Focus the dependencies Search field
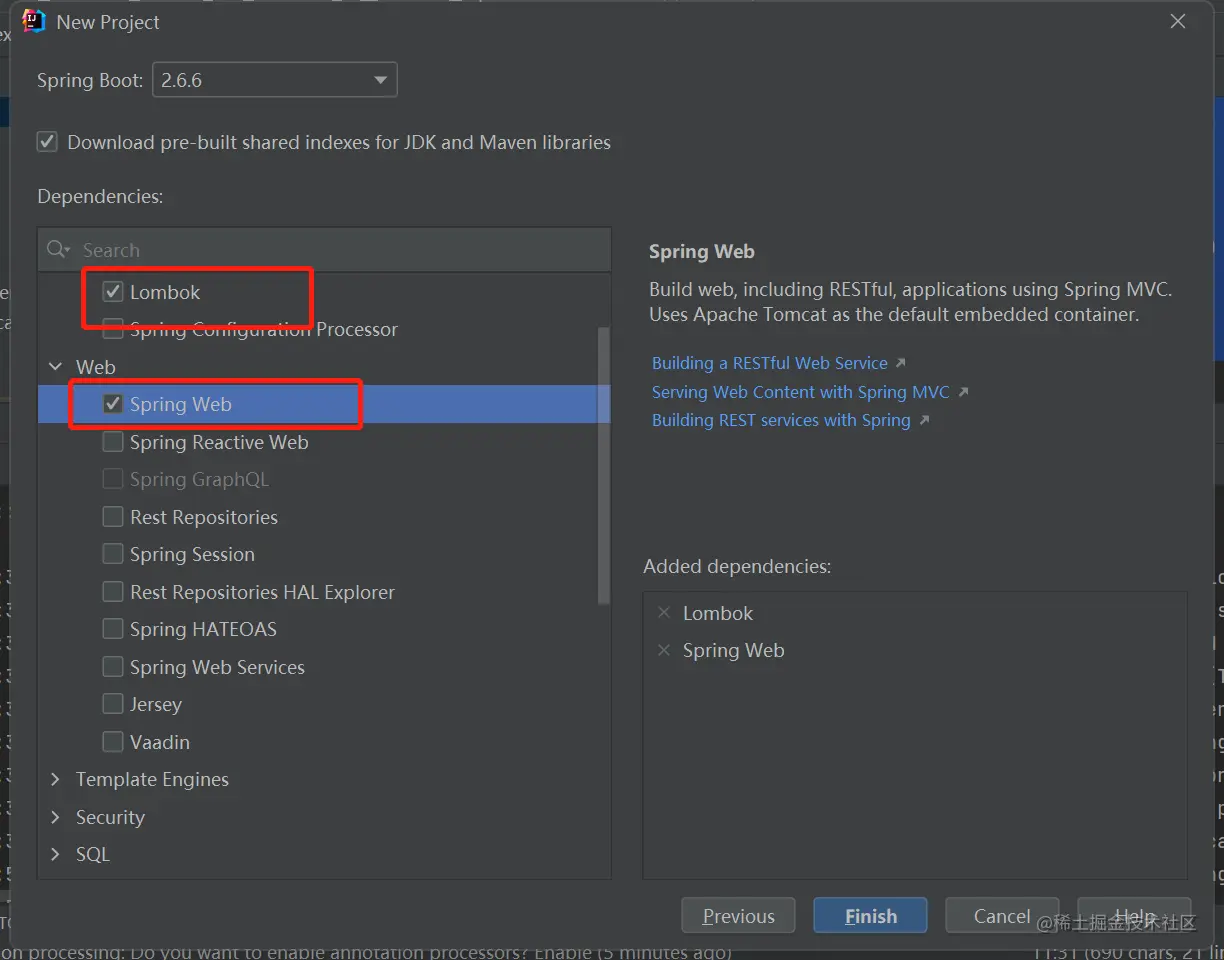 coord(325,250)
